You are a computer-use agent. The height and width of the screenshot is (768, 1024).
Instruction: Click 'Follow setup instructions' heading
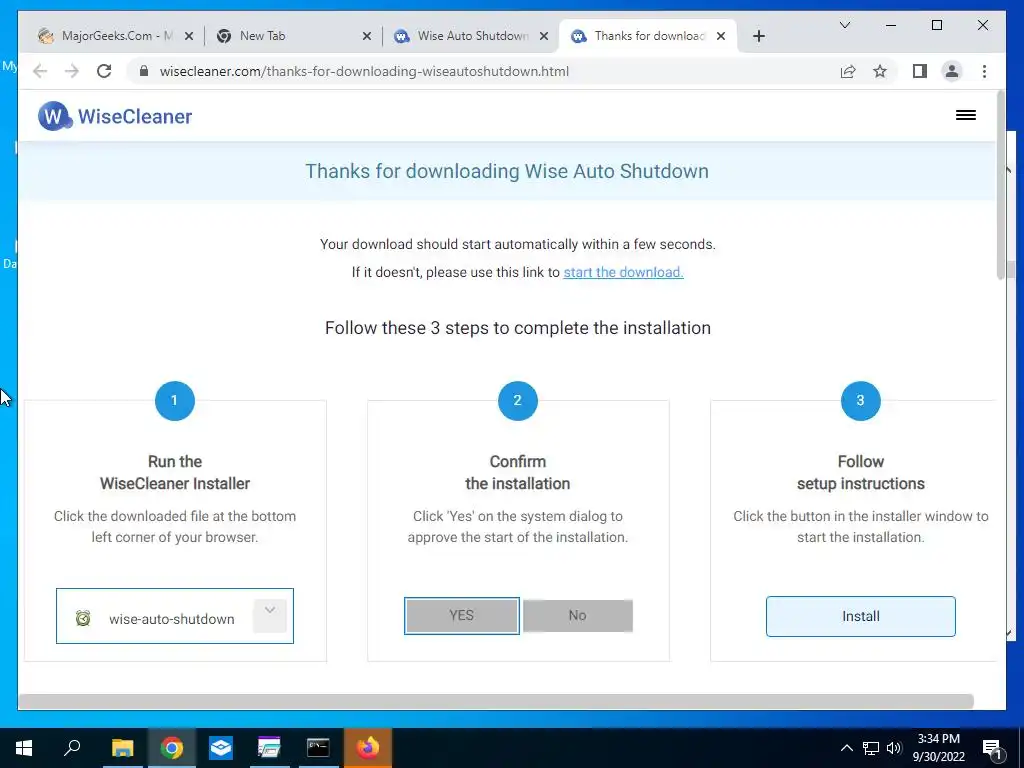point(860,472)
